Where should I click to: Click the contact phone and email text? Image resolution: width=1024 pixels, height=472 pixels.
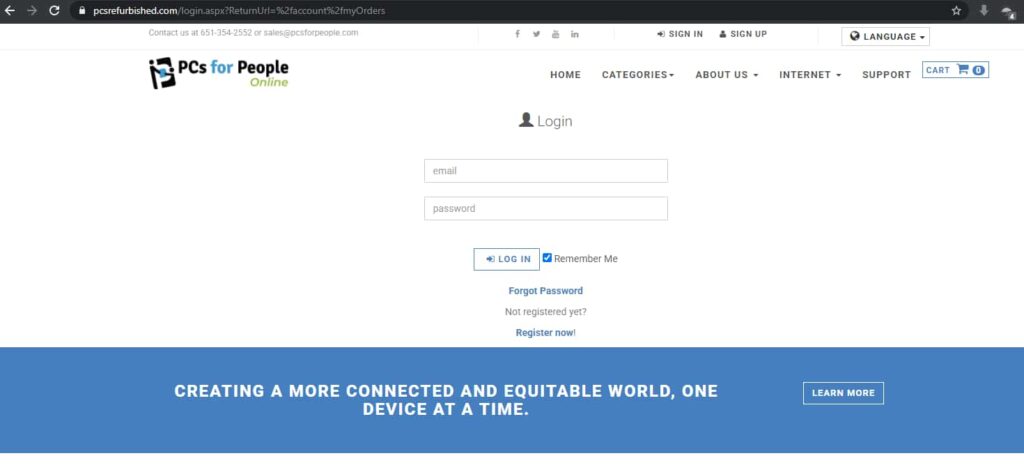[x=253, y=33]
